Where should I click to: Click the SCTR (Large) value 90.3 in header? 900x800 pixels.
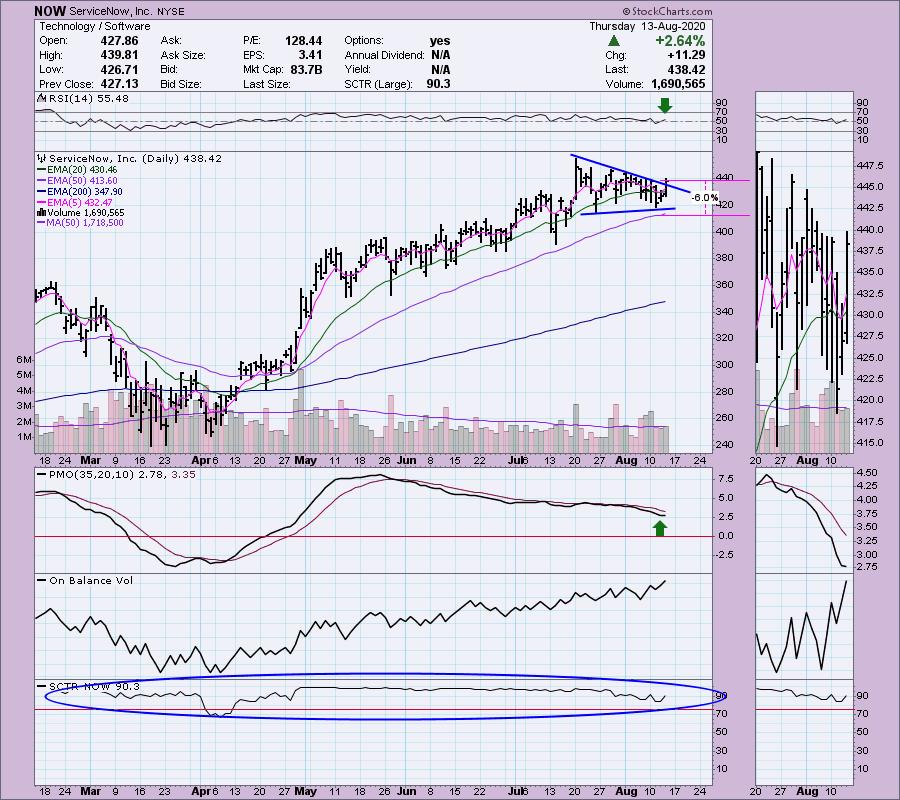pos(439,84)
